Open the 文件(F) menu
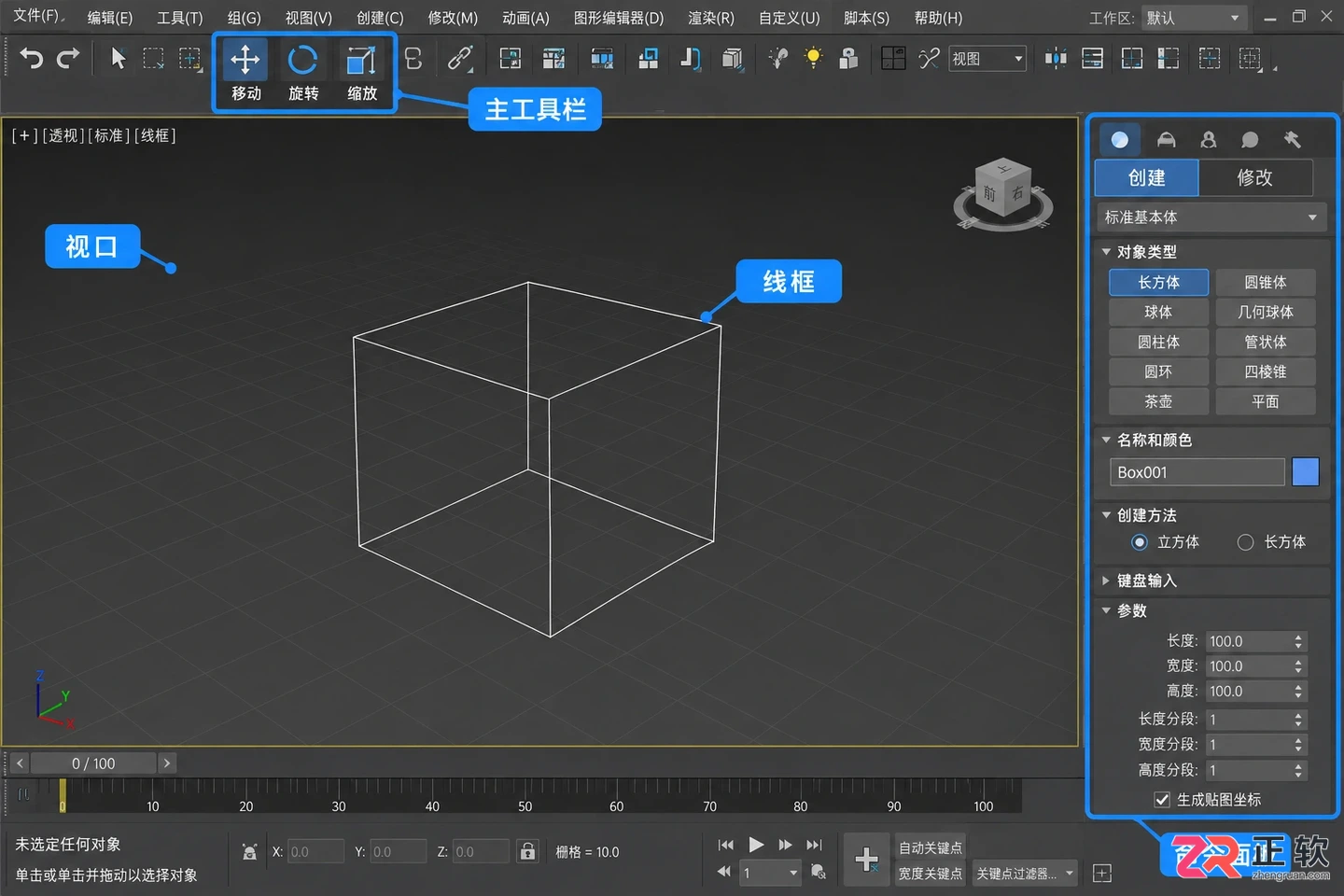 37,17
